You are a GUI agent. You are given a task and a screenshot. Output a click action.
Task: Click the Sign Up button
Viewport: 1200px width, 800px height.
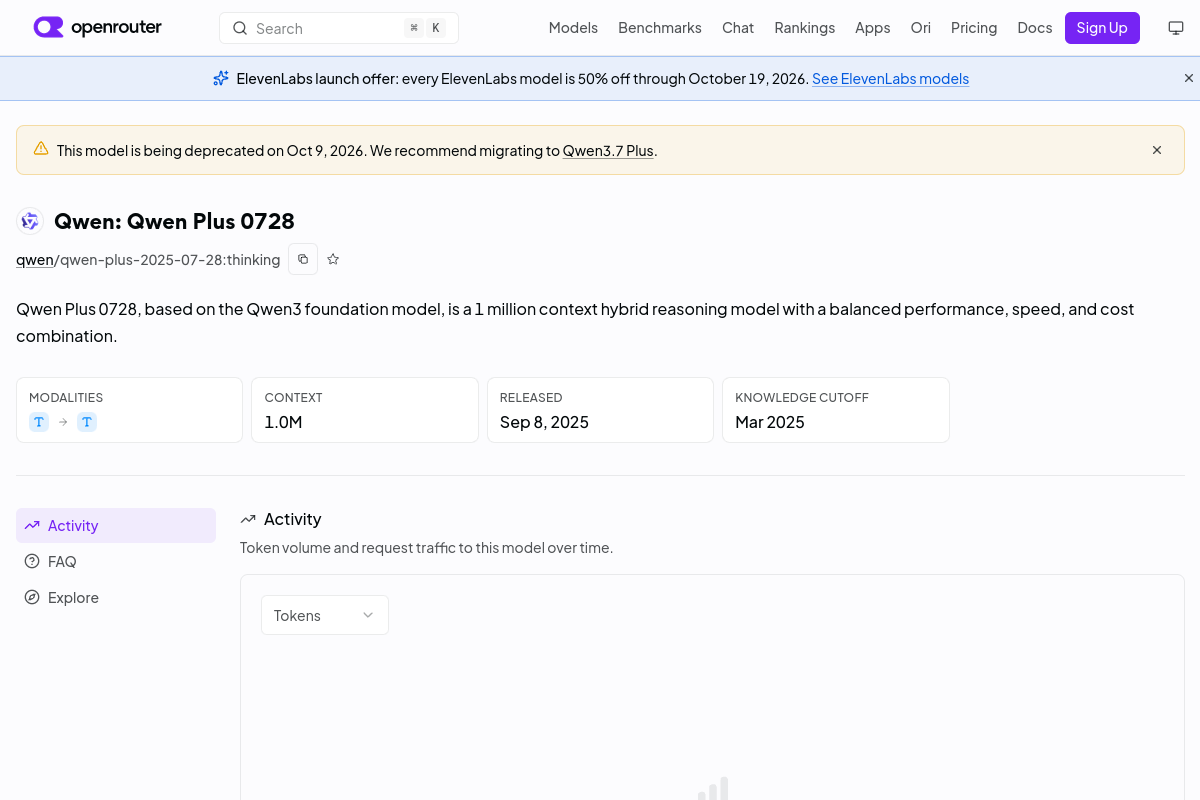pos(1102,28)
